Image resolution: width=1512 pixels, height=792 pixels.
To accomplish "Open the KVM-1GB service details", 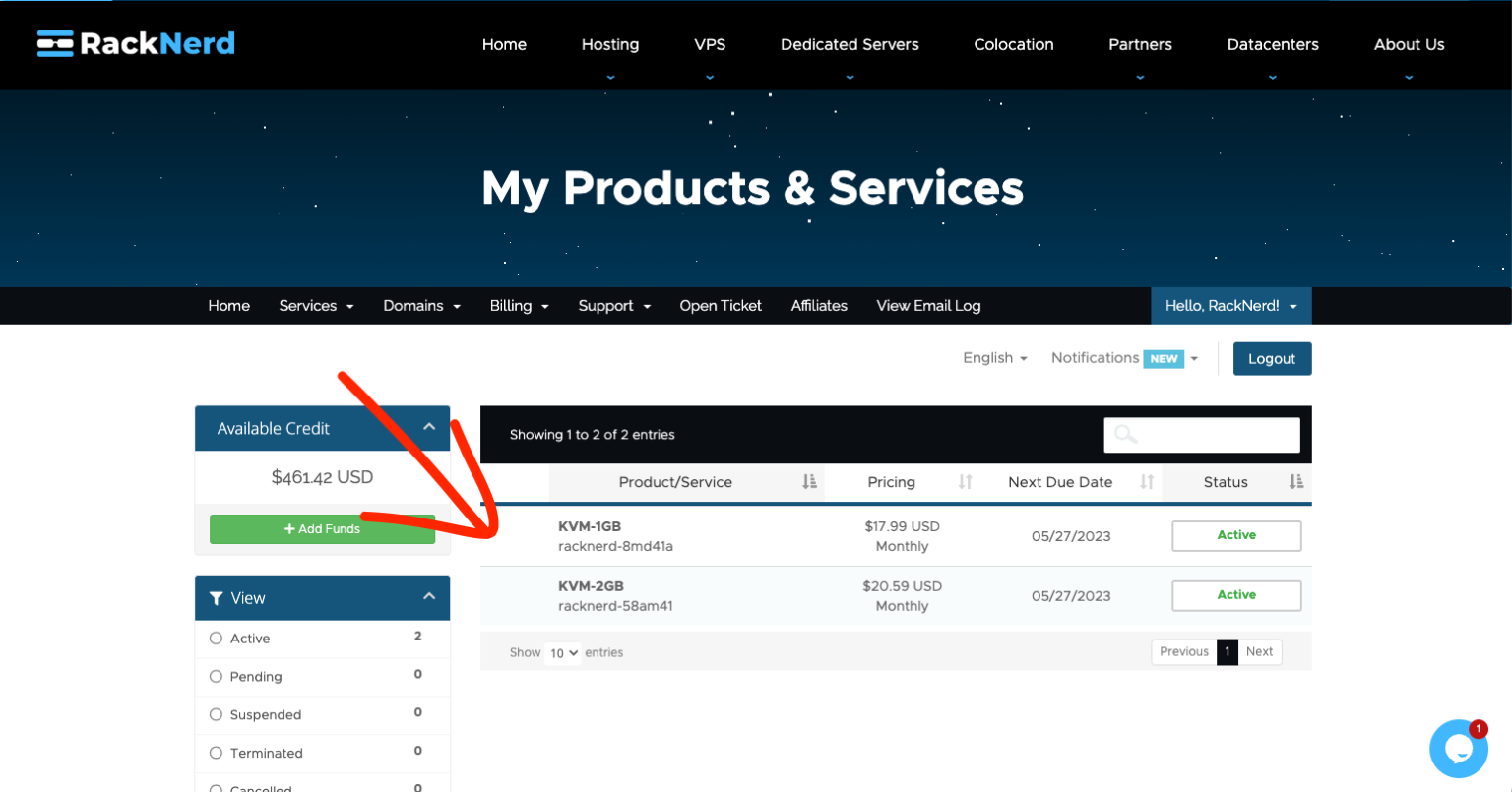I will (591, 526).
